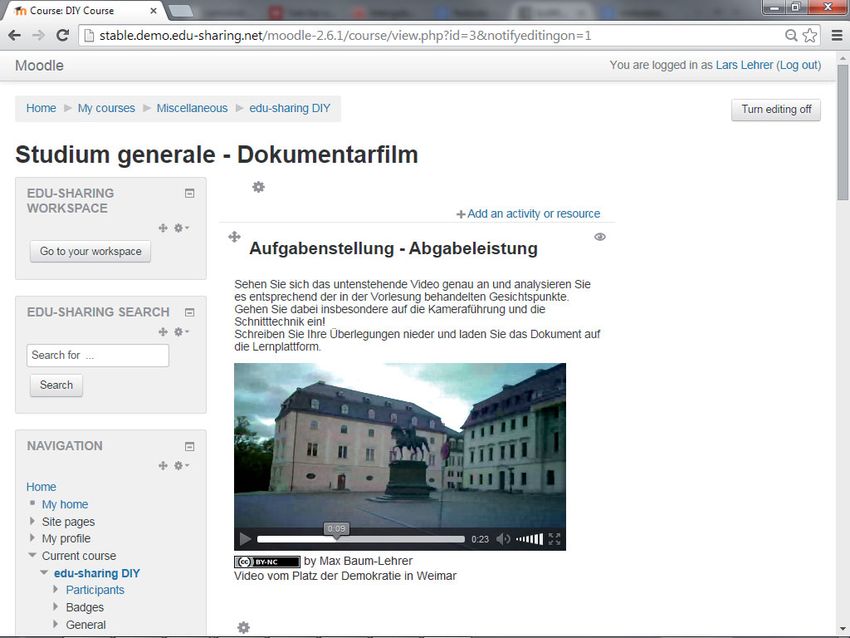This screenshot has height=638, width=850.
Task: Expand the Site pages tree node
Action: 33,522
